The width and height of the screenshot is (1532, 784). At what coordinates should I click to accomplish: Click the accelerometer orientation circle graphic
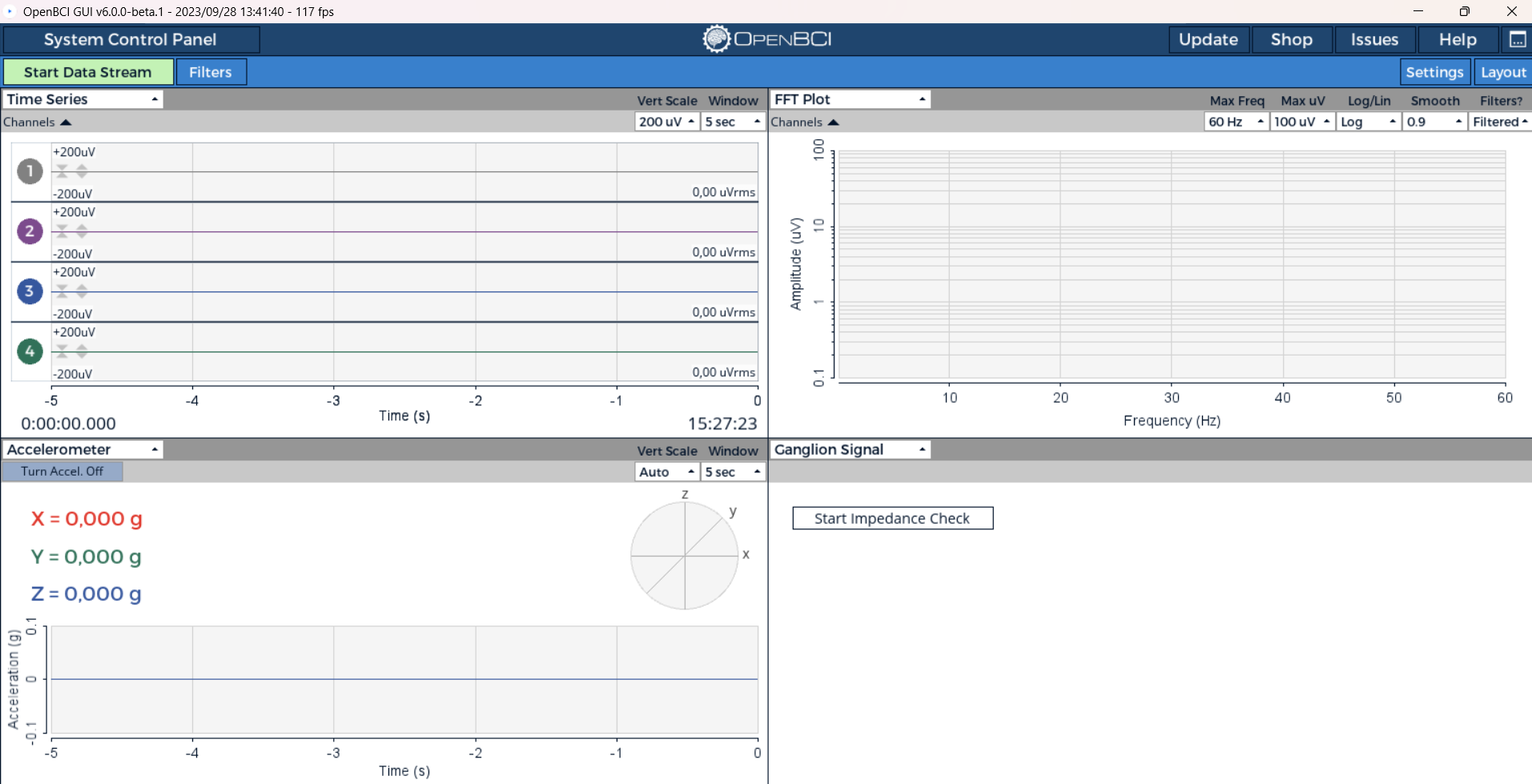[685, 555]
